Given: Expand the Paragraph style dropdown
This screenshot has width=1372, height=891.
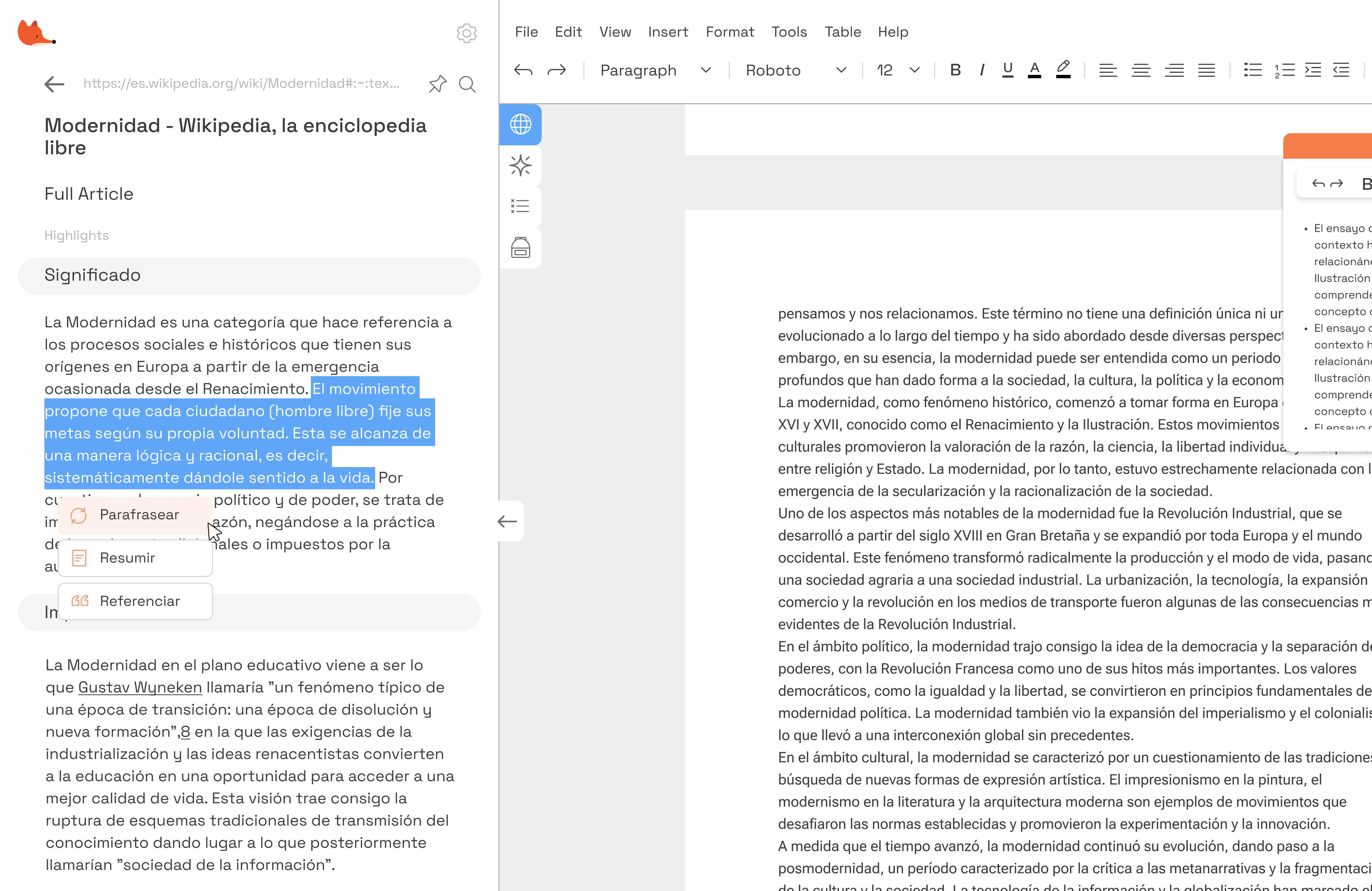Looking at the screenshot, I should 656,70.
